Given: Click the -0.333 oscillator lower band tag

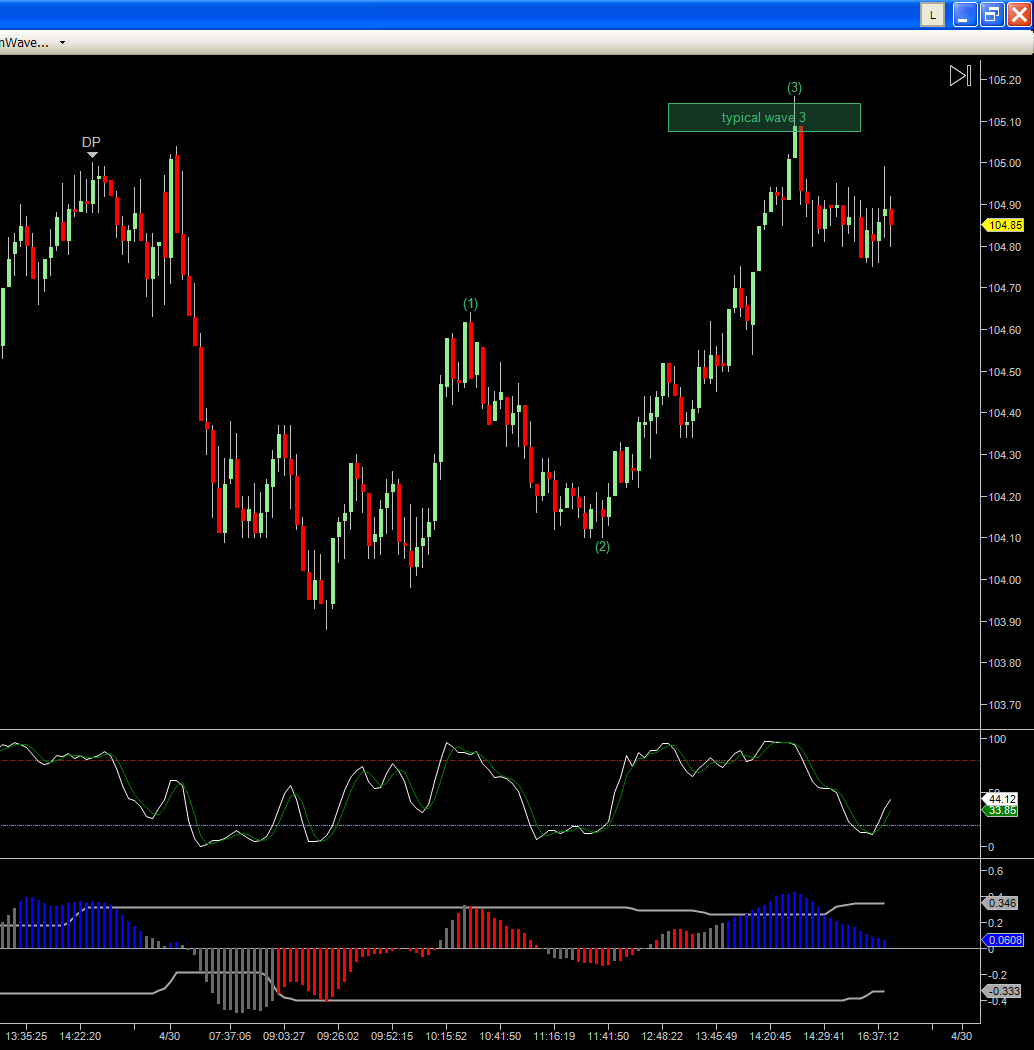Looking at the screenshot, I should coord(1002,991).
